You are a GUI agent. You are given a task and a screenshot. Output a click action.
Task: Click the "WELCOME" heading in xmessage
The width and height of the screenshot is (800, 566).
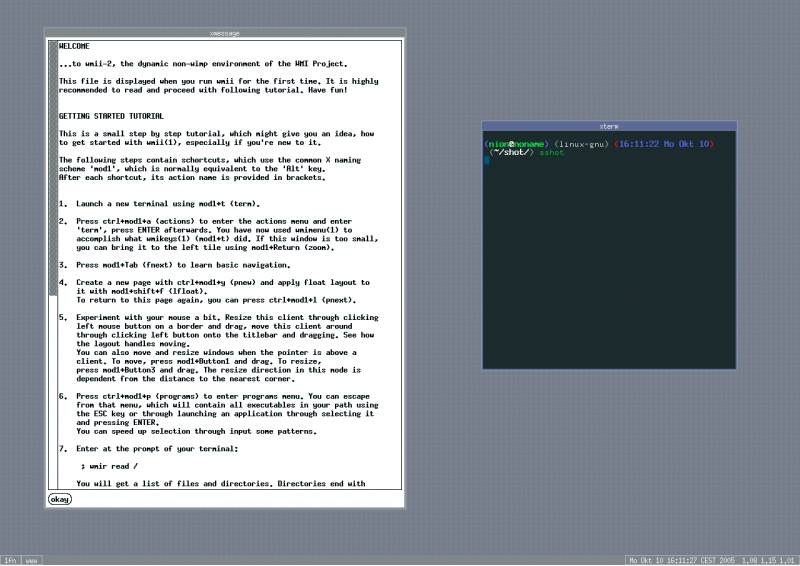pyautogui.click(x=74, y=46)
